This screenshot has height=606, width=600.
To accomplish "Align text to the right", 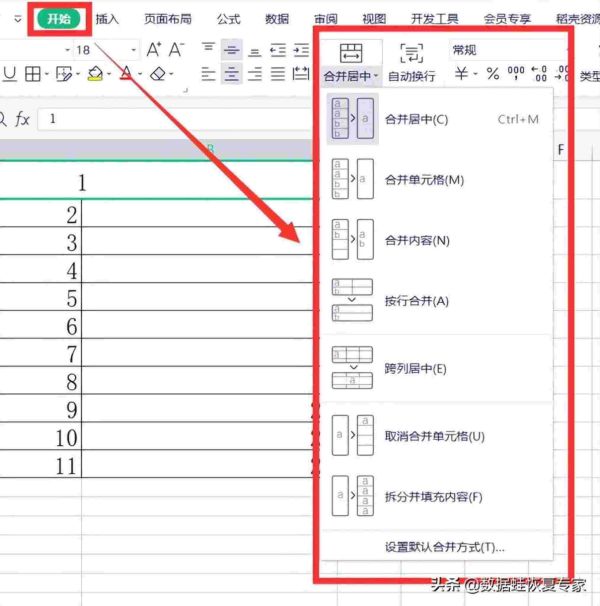I will [254, 73].
